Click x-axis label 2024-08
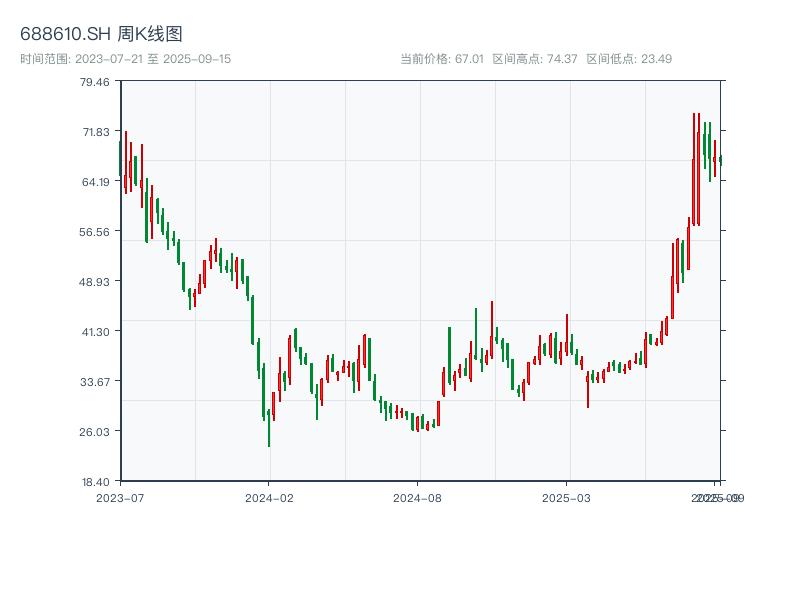 click(417, 498)
